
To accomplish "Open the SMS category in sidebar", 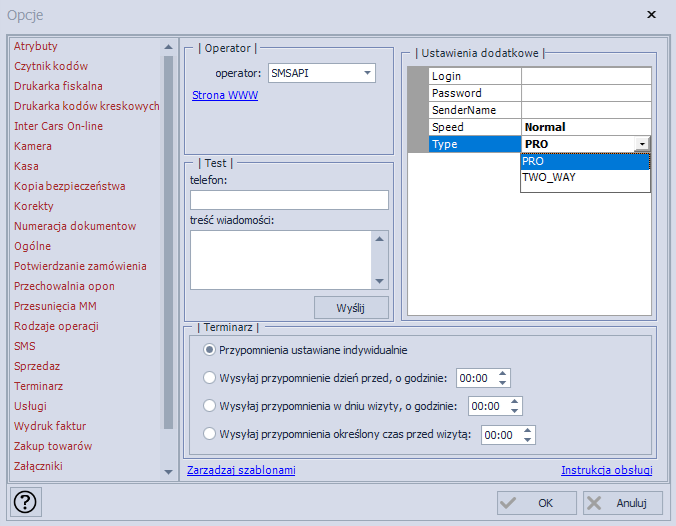I will (x=25, y=346).
